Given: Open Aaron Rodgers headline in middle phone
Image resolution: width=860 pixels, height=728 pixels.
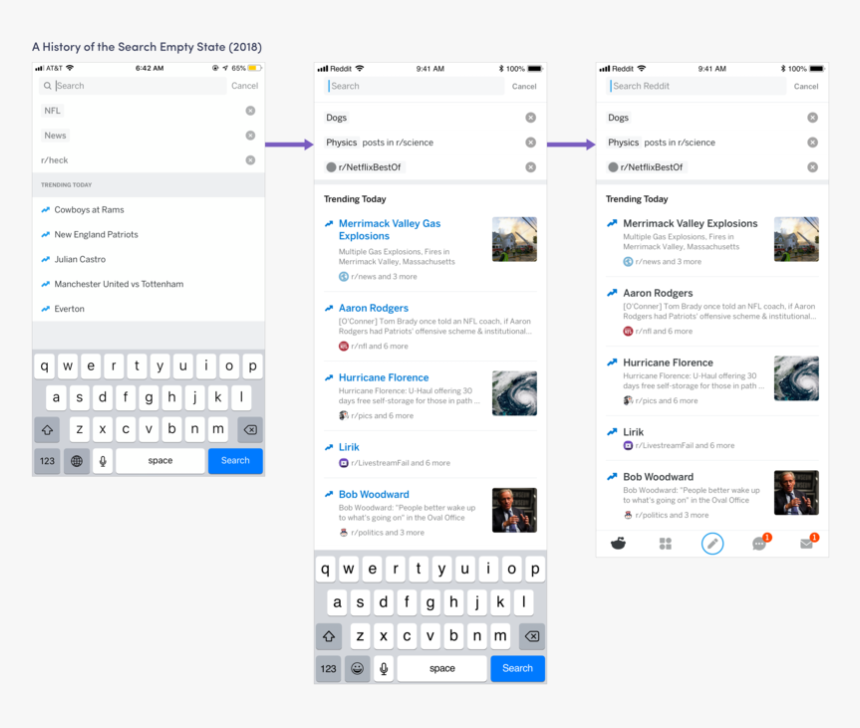Looking at the screenshot, I should tap(374, 308).
